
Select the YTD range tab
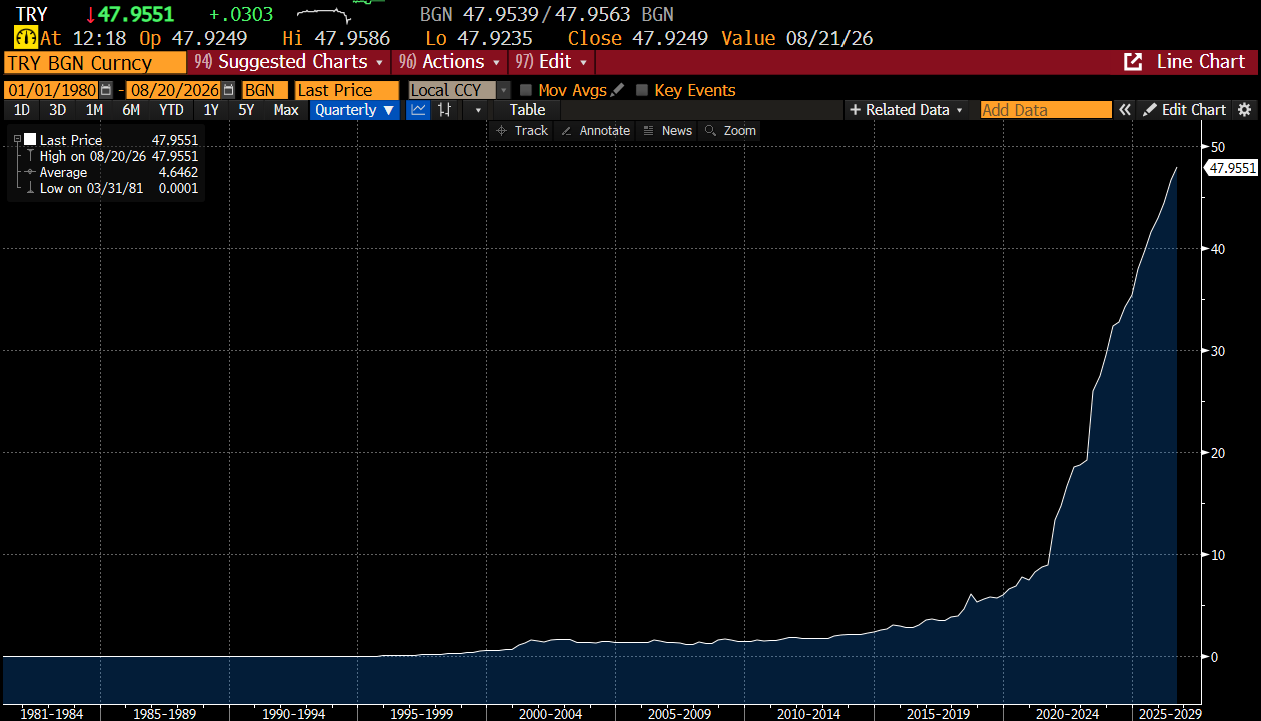tap(171, 110)
